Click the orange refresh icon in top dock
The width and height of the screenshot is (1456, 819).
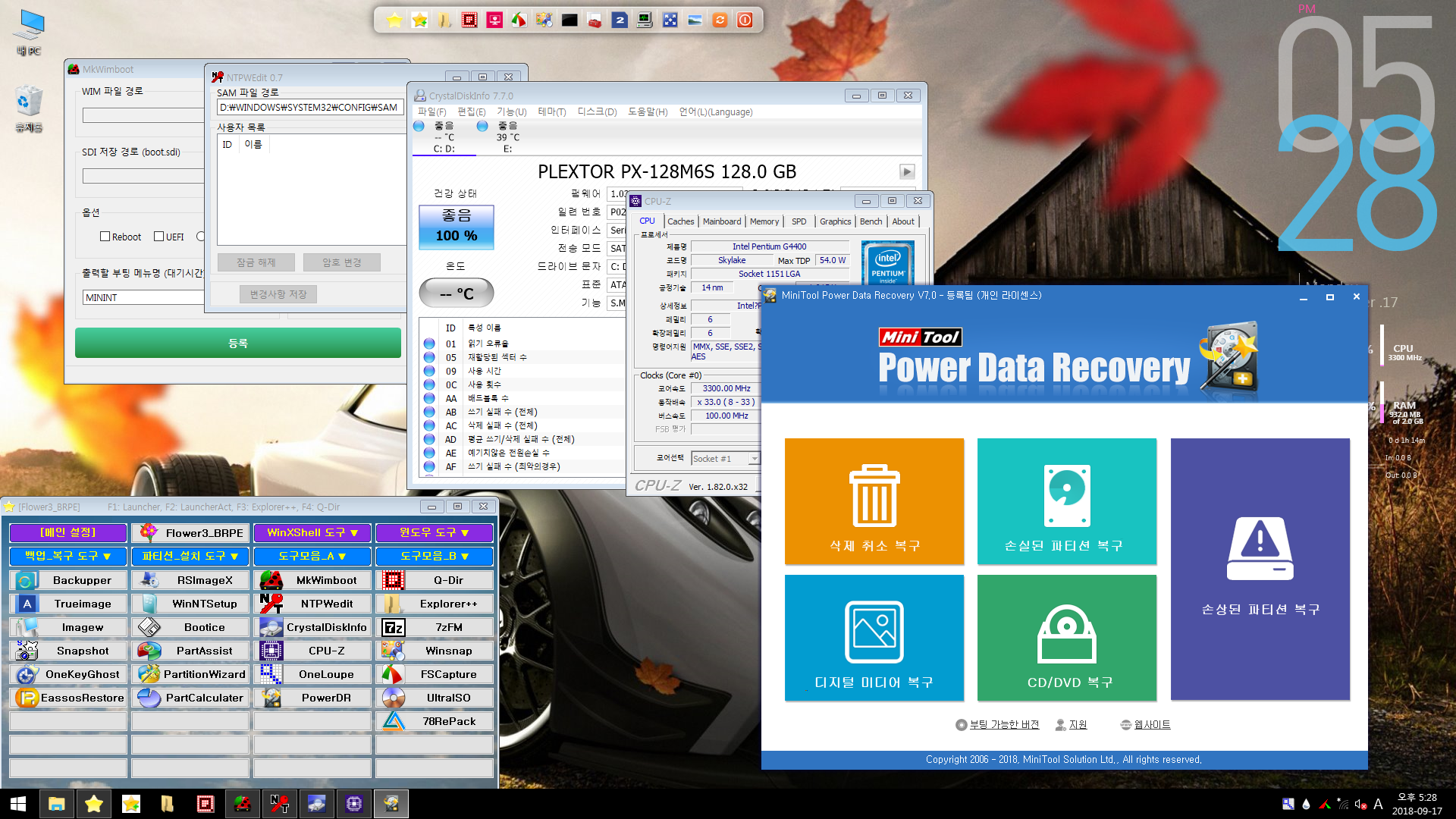pyautogui.click(x=720, y=20)
